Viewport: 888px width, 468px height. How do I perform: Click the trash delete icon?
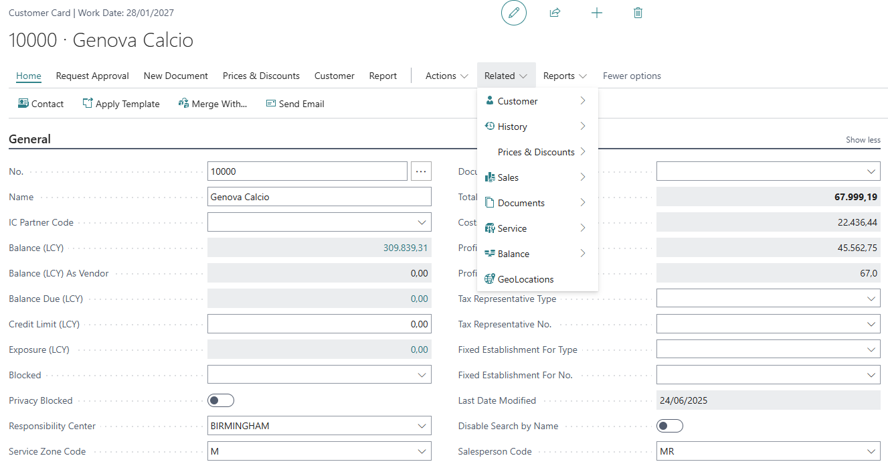click(638, 13)
